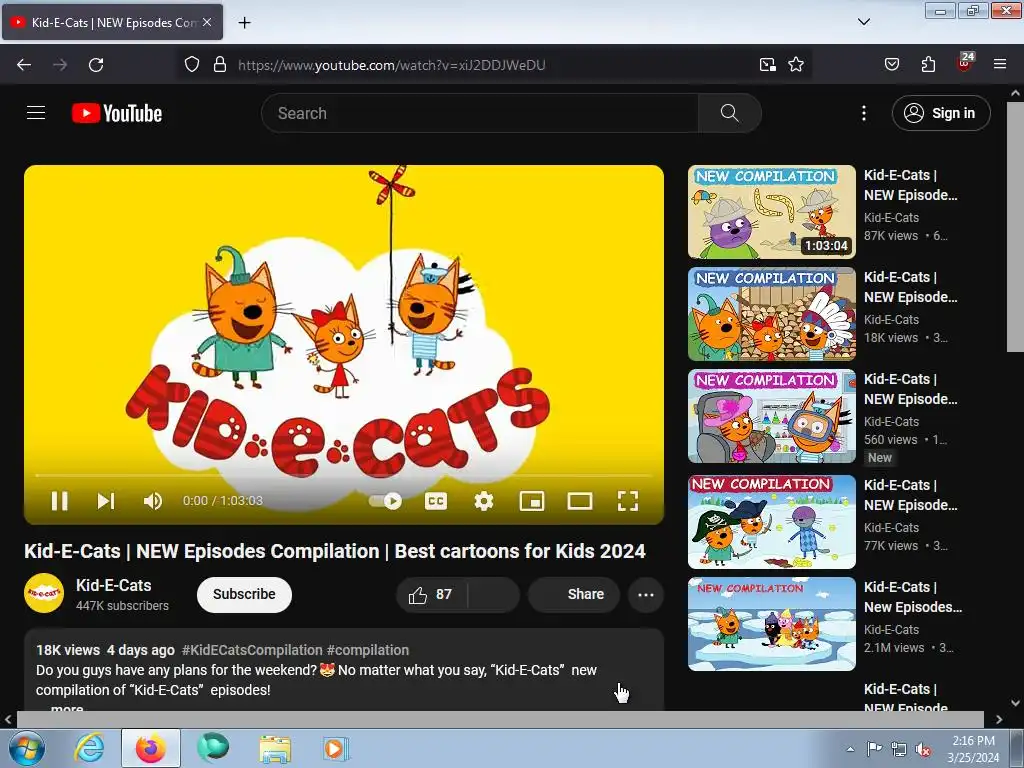Screen dimensions: 1024x768
Task: Open the player settings gear
Action: click(483, 501)
